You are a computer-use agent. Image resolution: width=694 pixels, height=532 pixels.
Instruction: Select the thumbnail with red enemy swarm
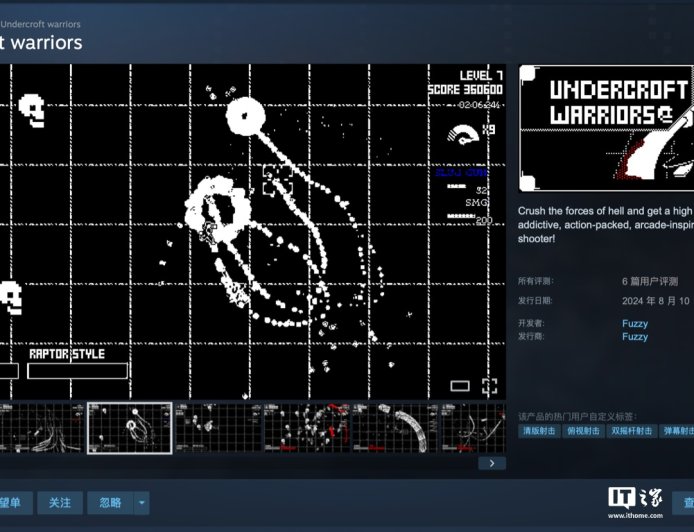pyautogui.click(x=307, y=428)
